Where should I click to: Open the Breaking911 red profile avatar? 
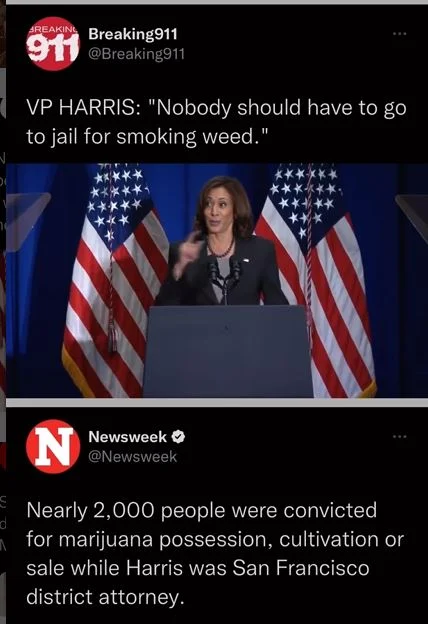(x=53, y=44)
